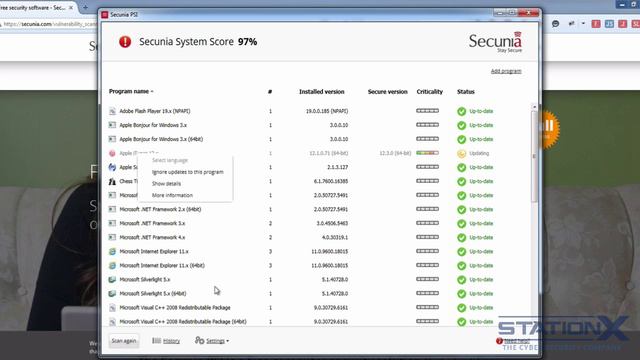Click installed version 6.1.7600.16385
Screen dimensions: 640x360
[x=331, y=181]
